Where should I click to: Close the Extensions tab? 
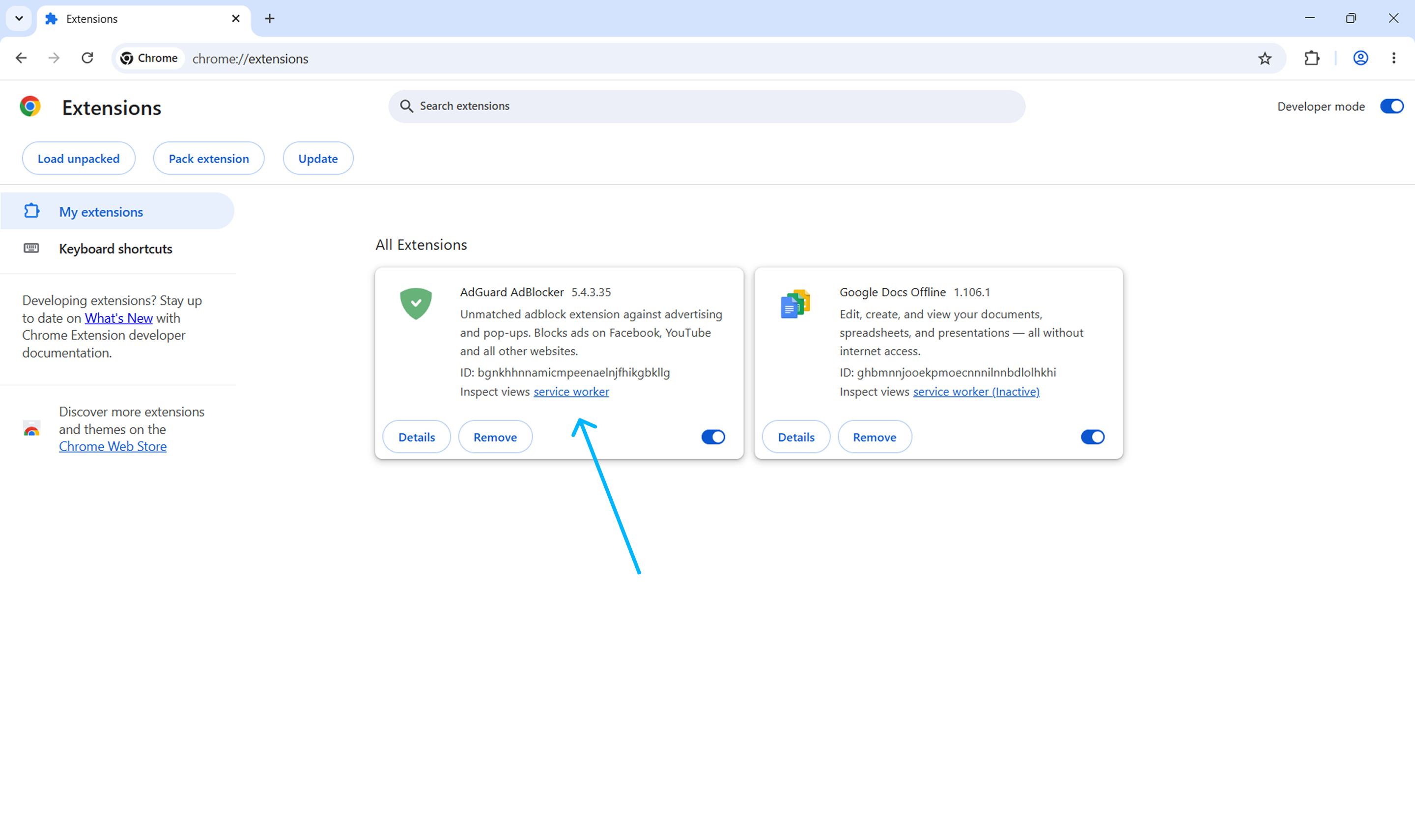pos(236,19)
